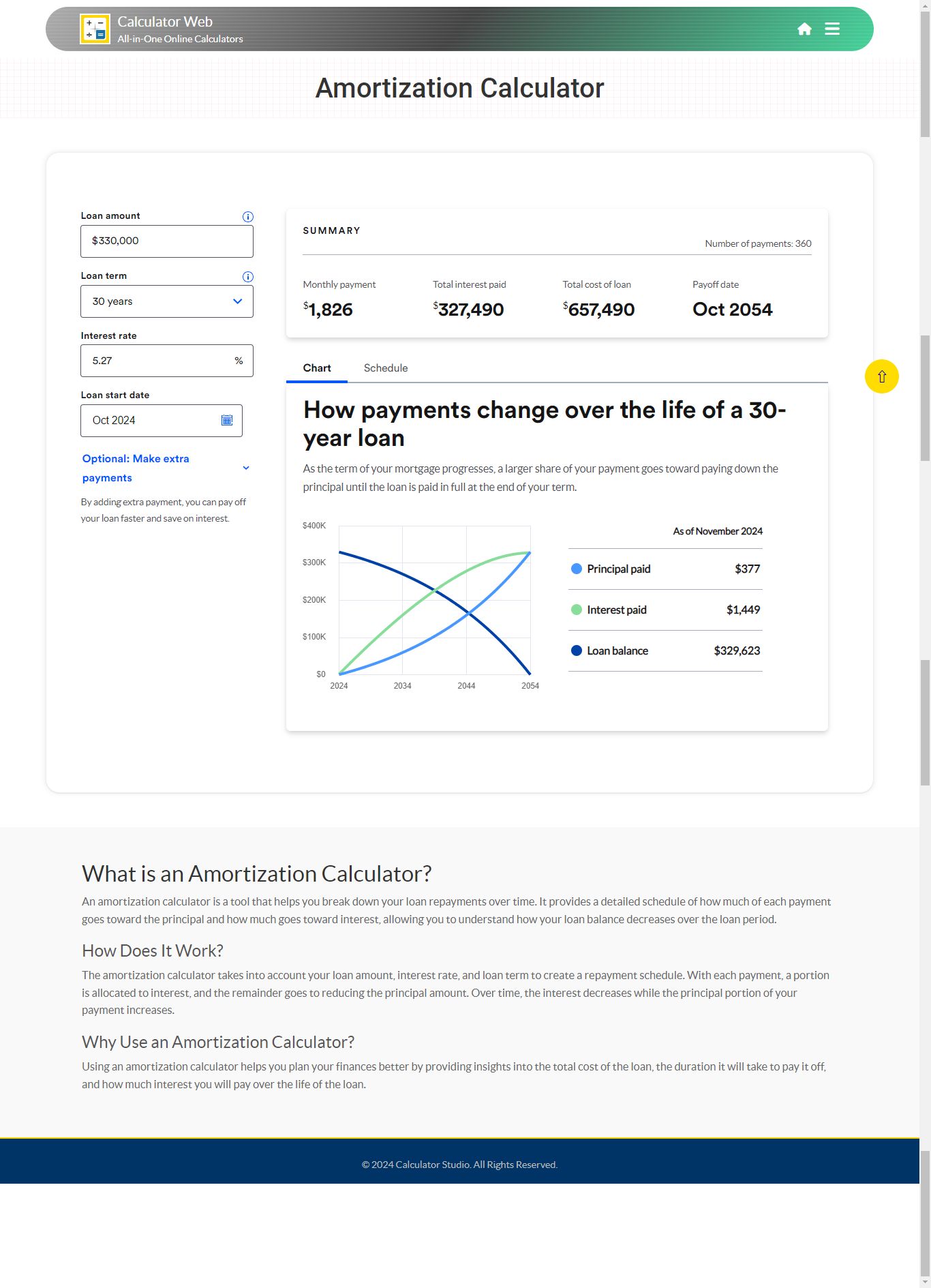Expand the extra payments chevron
The height and width of the screenshot is (1288, 931).
[246, 468]
